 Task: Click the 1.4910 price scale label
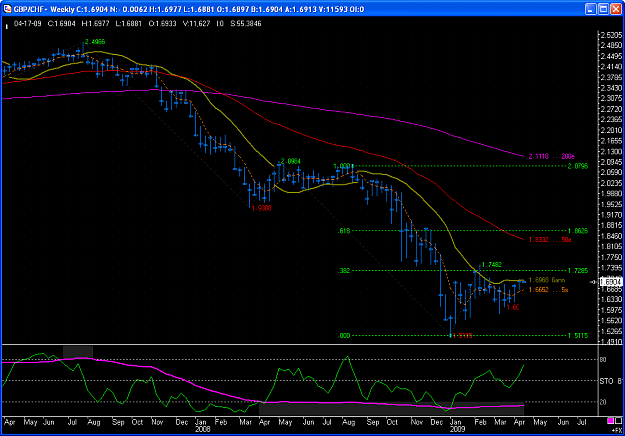[611, 341]
